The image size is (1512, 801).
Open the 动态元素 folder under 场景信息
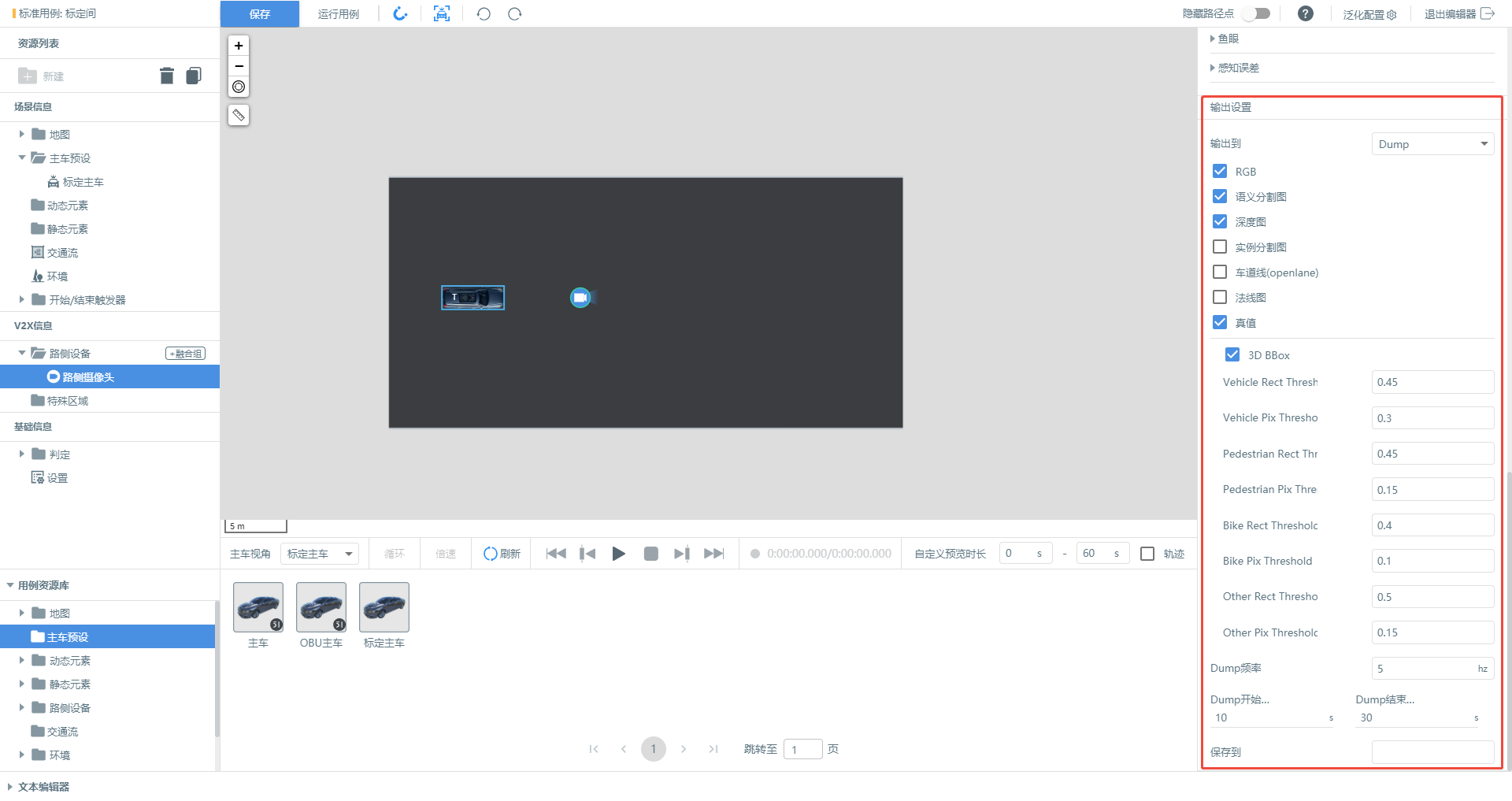click(x=60, y=206)
